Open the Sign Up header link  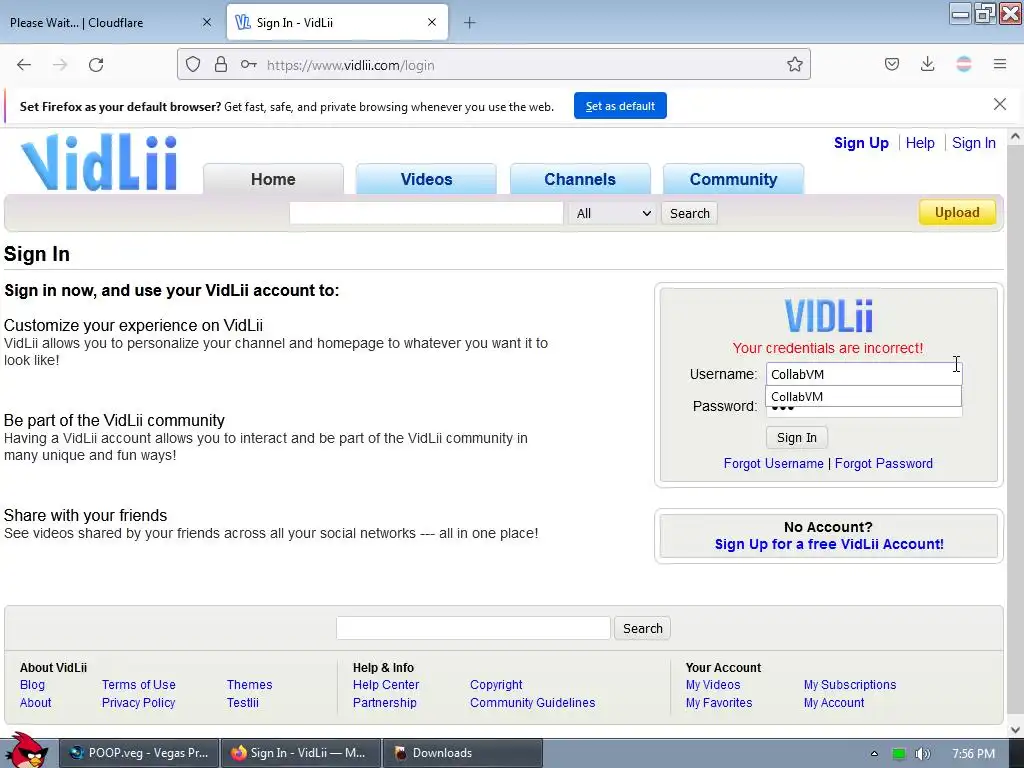pos(861,143)
